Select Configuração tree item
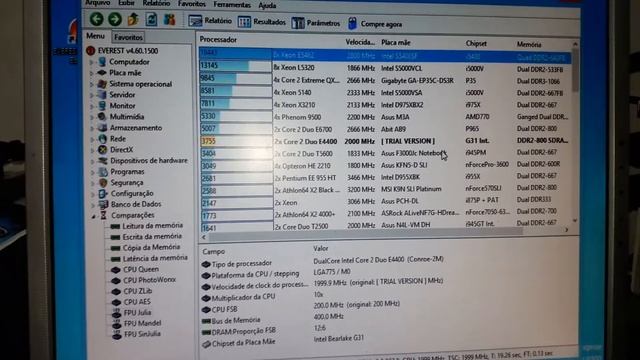Screen dimensions: 640x360 pos(131,193)
